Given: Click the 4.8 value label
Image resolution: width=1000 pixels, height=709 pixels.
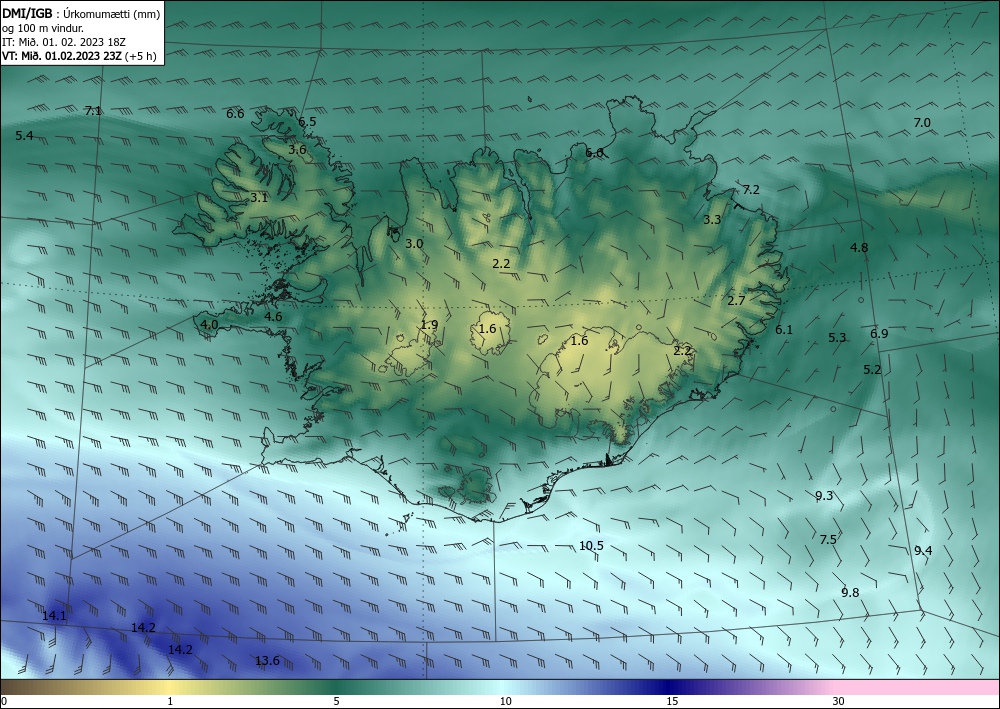Looking at the screenshot, I should coord(859,247).
